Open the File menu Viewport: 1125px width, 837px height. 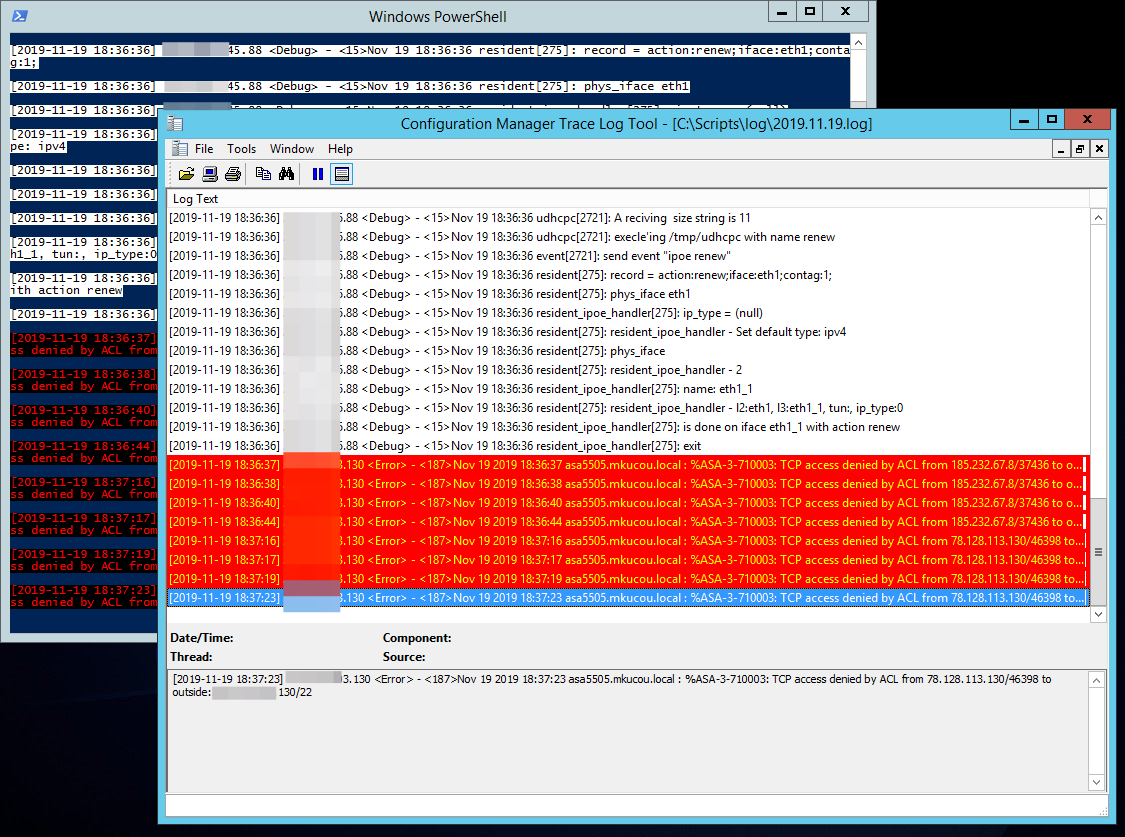tap(204, 149)
